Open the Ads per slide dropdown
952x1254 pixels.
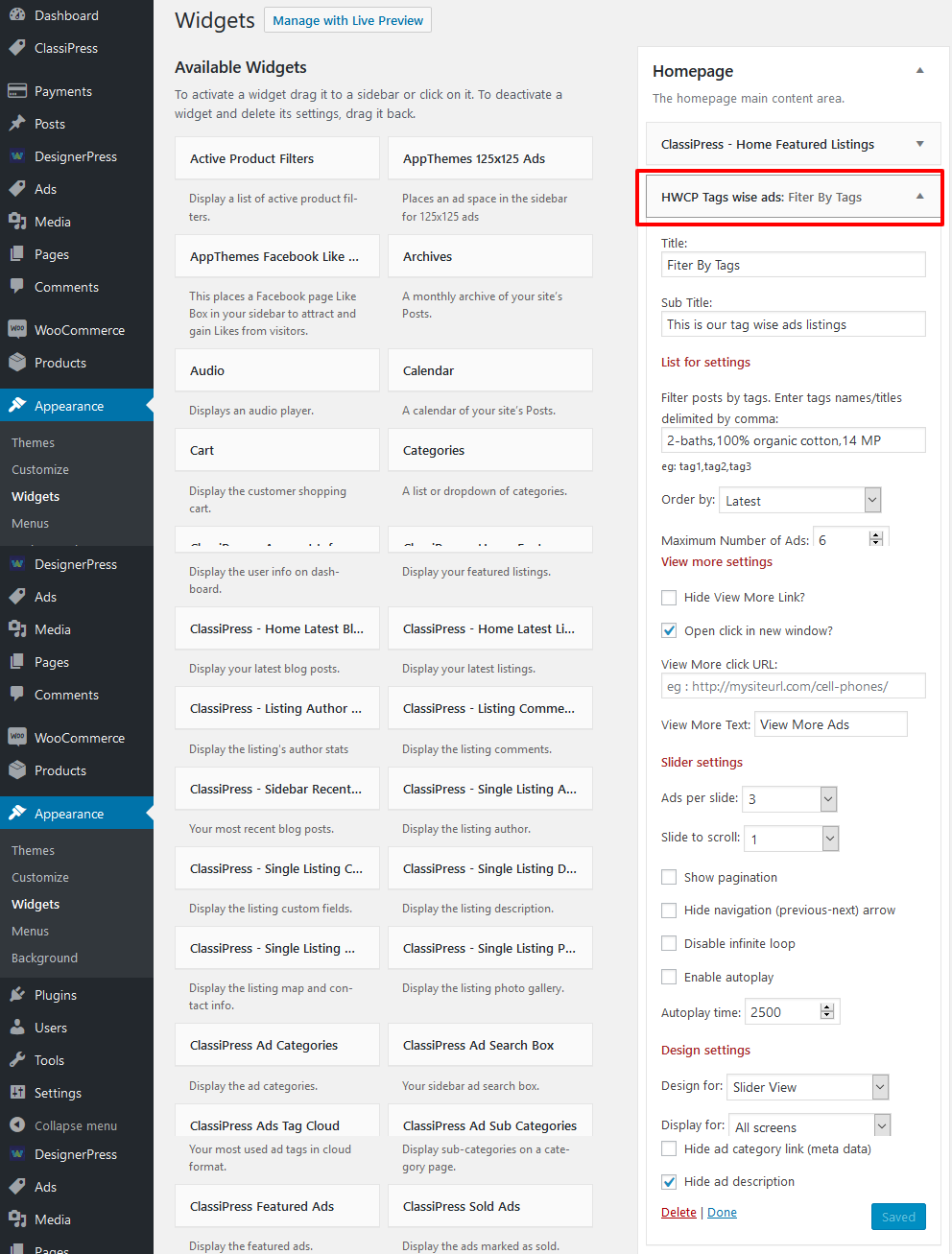click(790, 798)
